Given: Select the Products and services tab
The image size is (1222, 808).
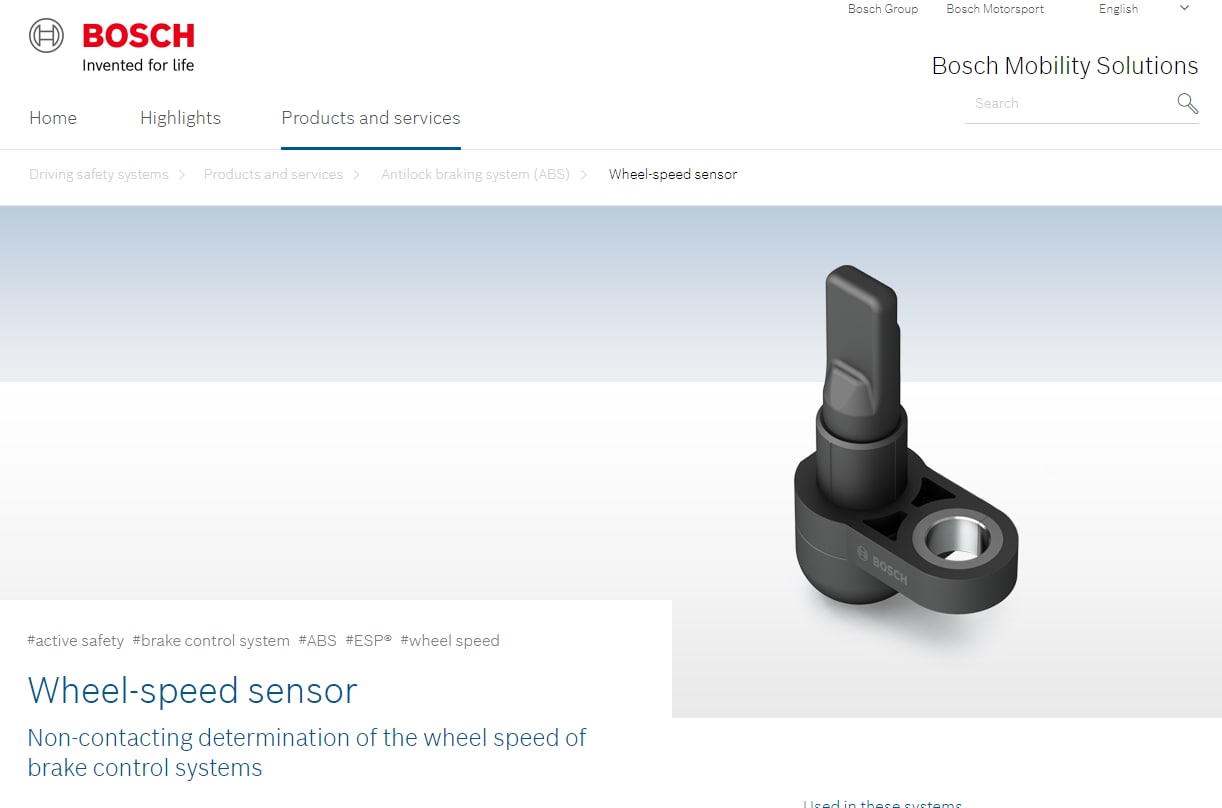Looking at the screenshot, I should tap(371, 118).
